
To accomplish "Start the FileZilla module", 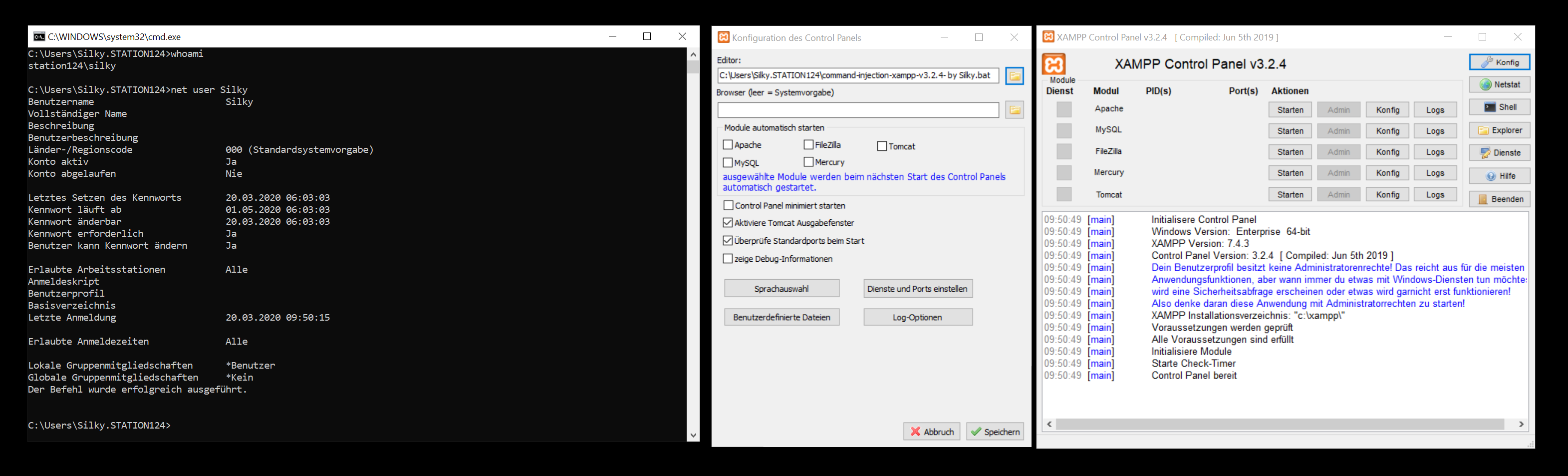I will (x=1290, y=152).
